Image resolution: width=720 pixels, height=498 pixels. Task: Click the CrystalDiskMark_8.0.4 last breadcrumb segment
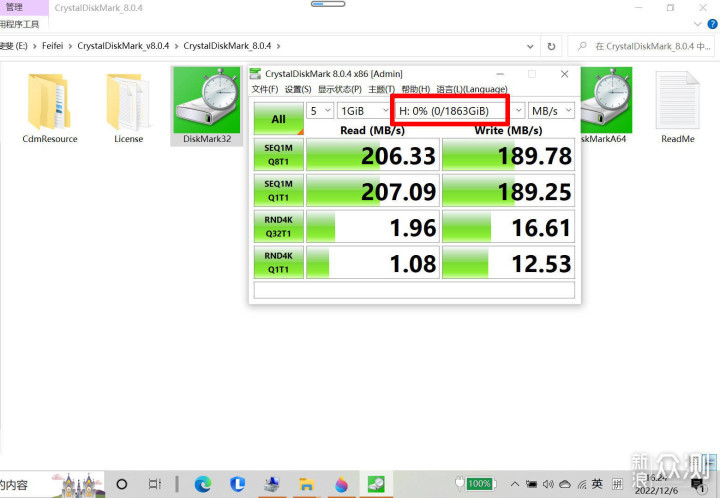click(227, 46)
